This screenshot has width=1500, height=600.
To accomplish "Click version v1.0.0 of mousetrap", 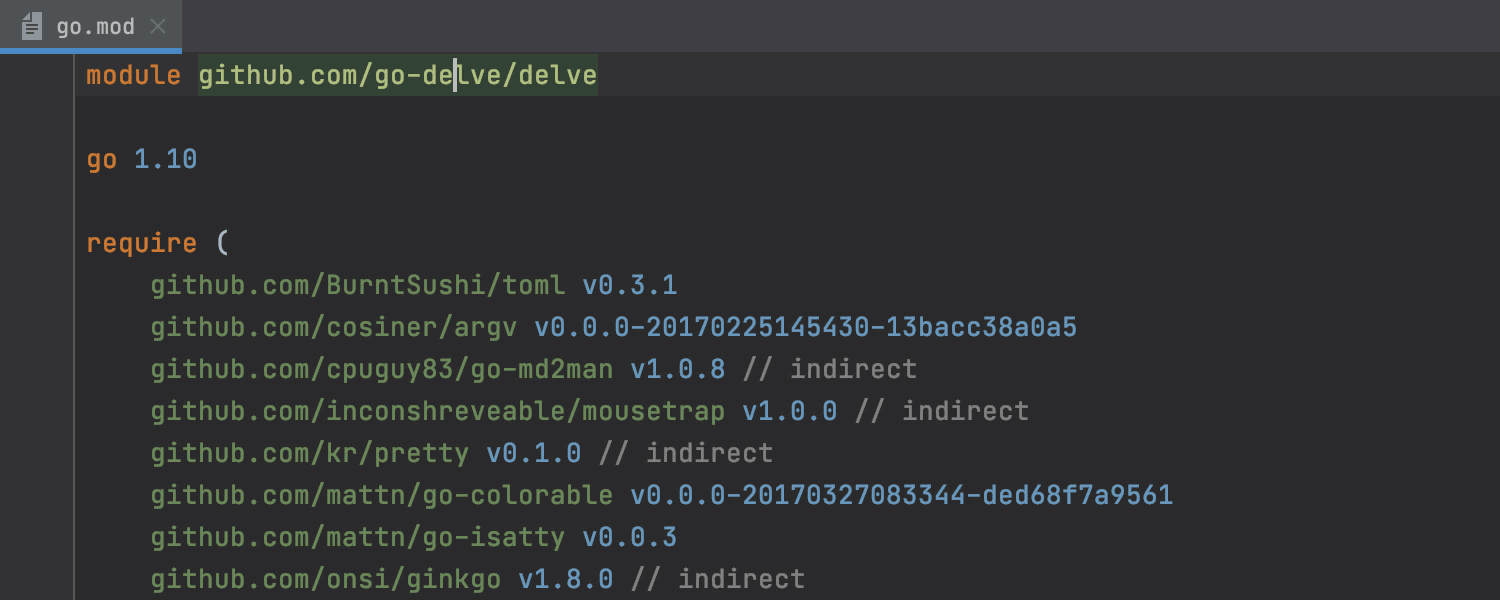I will pos(790,411).
